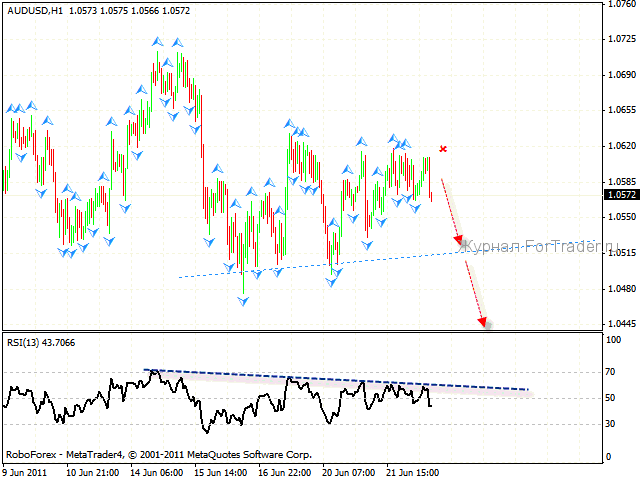640x480 pixels.
Task: Click the 16 Jun 22:00 time label
Action: click(284, 473)
